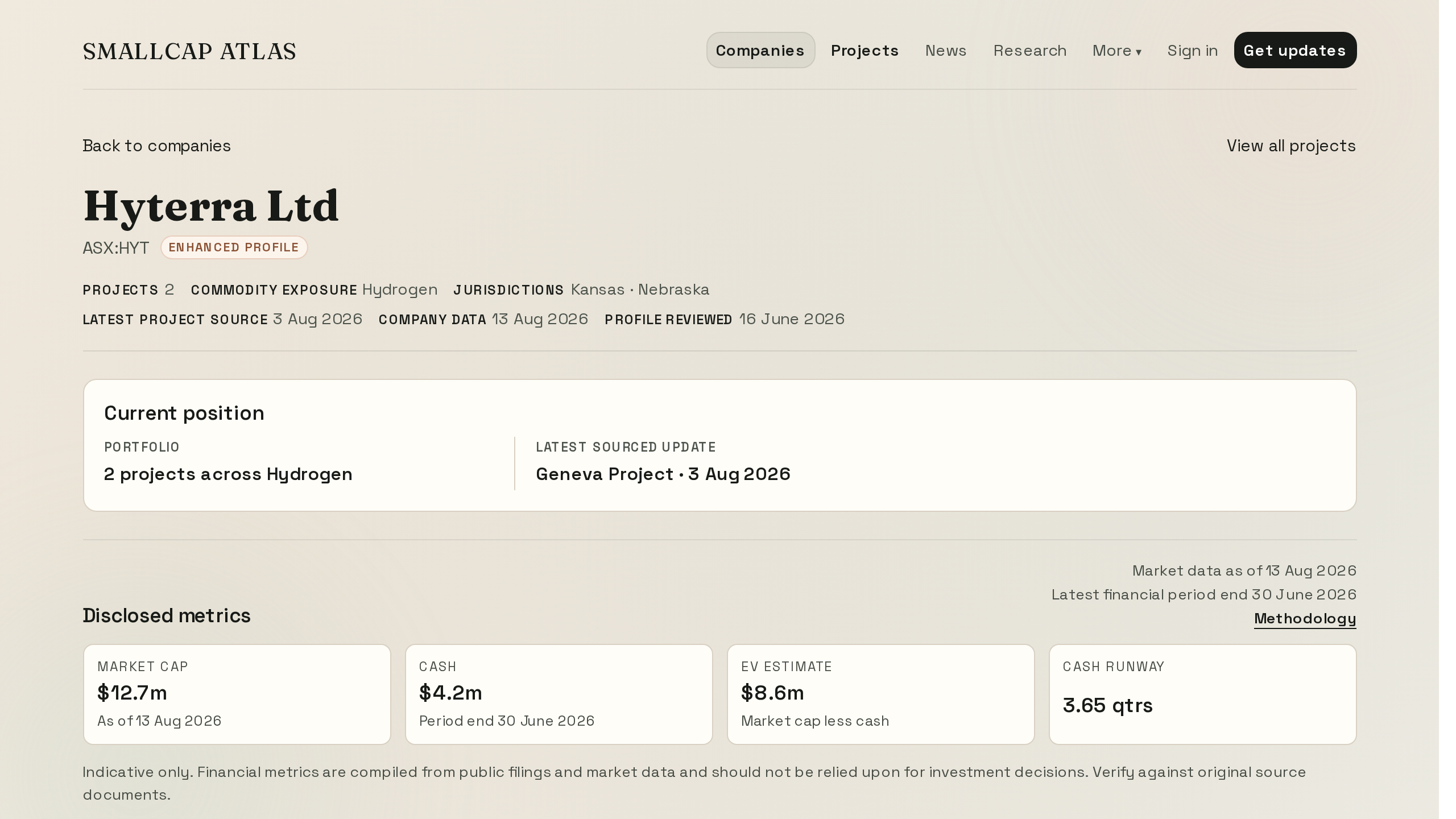Click the Cash runway 3.65 qtrs value

[1108, 705]
